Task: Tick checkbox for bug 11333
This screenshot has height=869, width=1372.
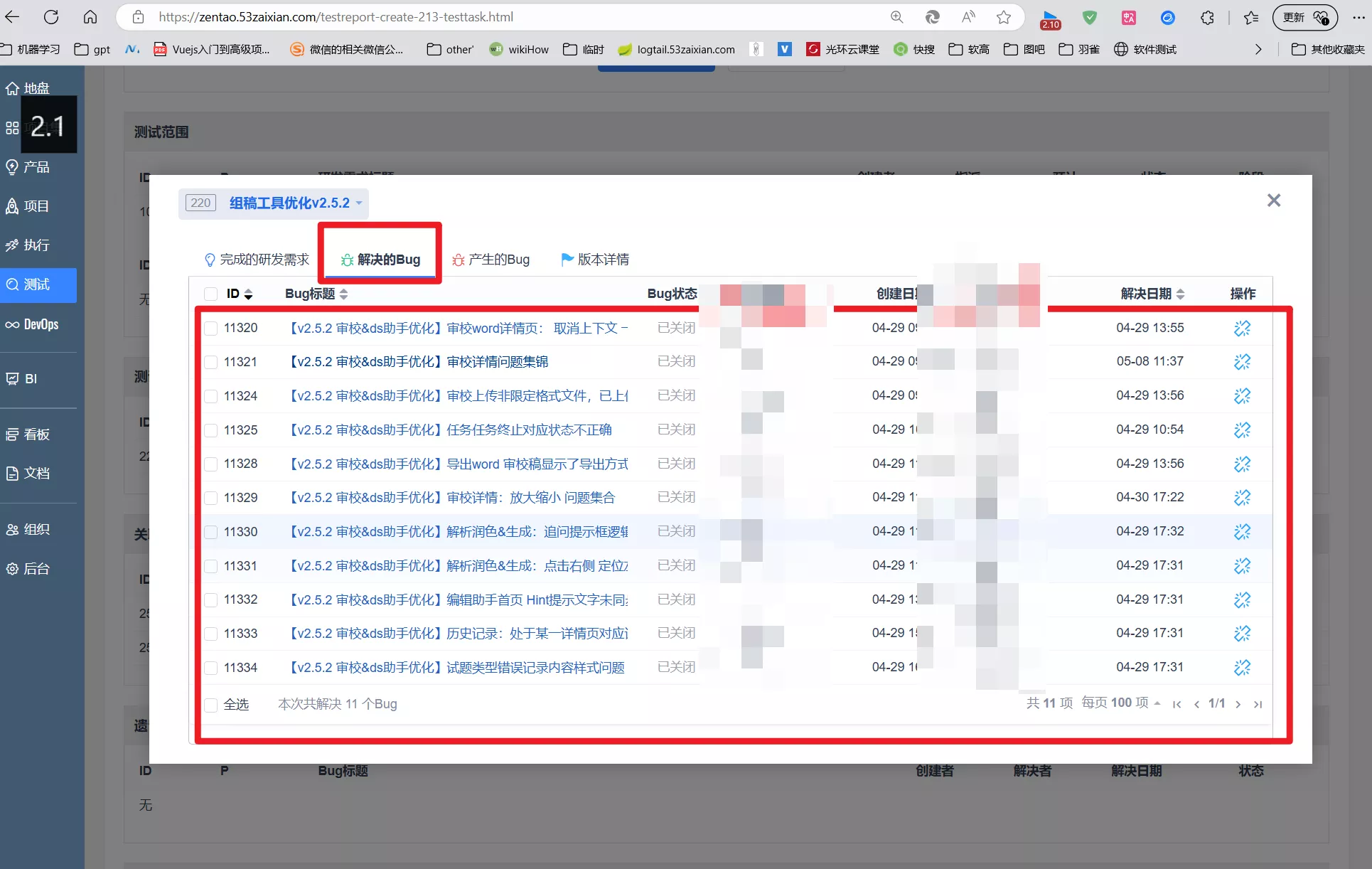Action: [210, 634]
